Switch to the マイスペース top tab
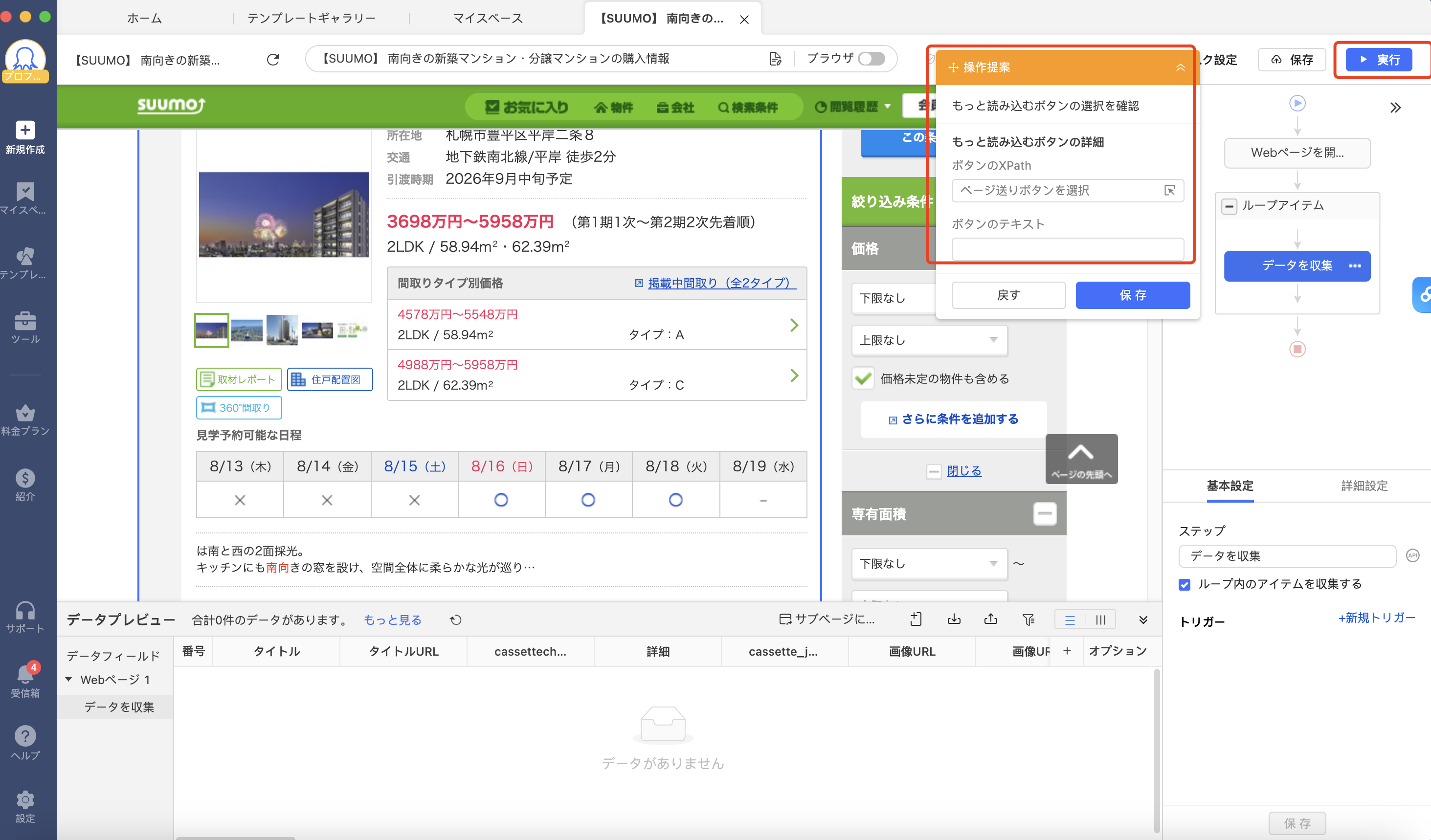 [488, 19]
